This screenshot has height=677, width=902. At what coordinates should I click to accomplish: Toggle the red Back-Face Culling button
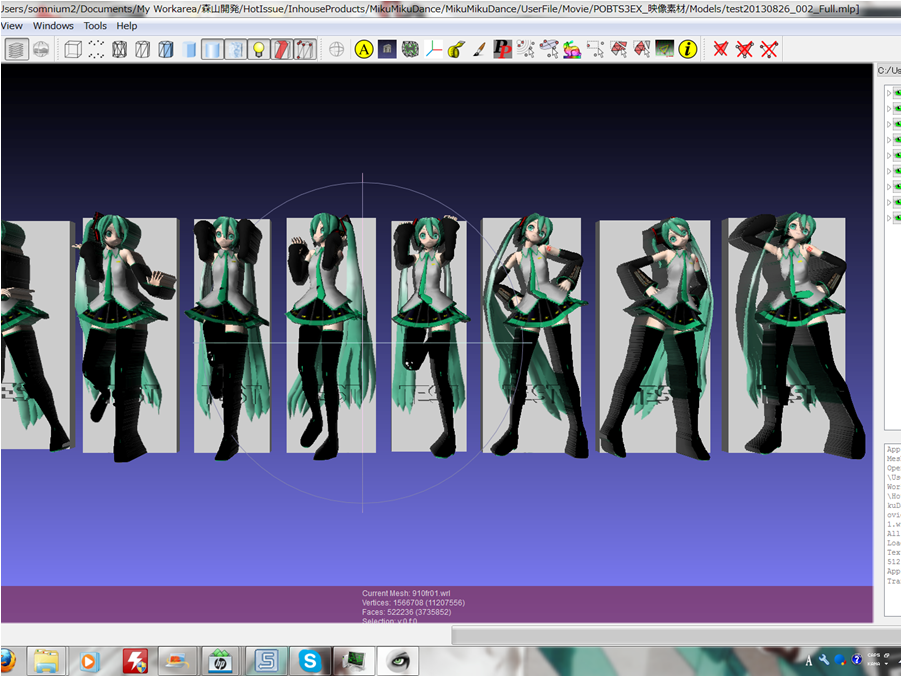[x=282, y=49]
